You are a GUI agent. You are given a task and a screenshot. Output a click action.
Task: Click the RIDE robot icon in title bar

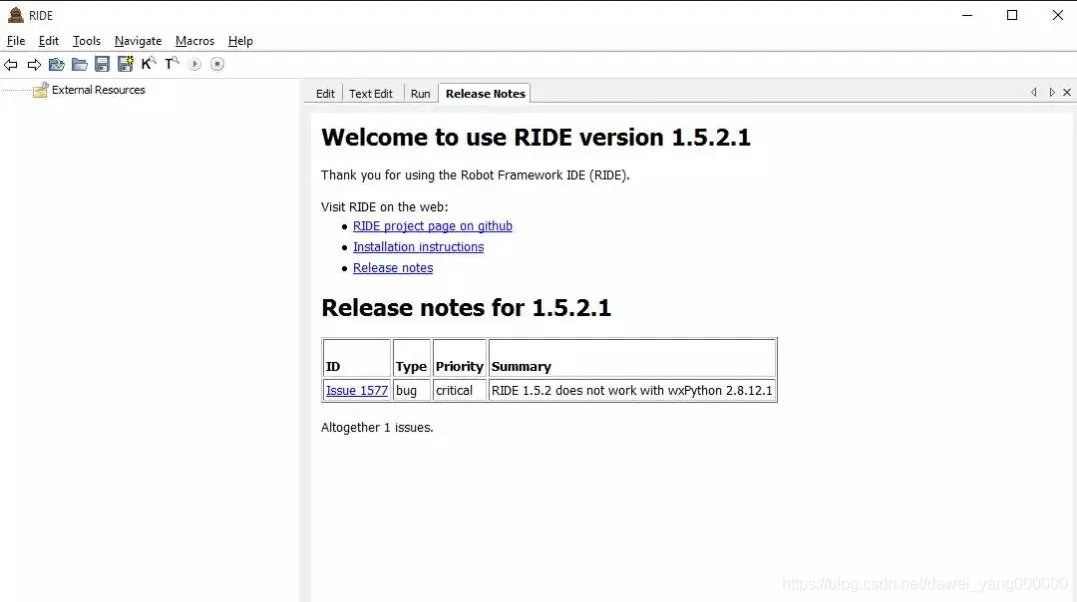[15, 15]
